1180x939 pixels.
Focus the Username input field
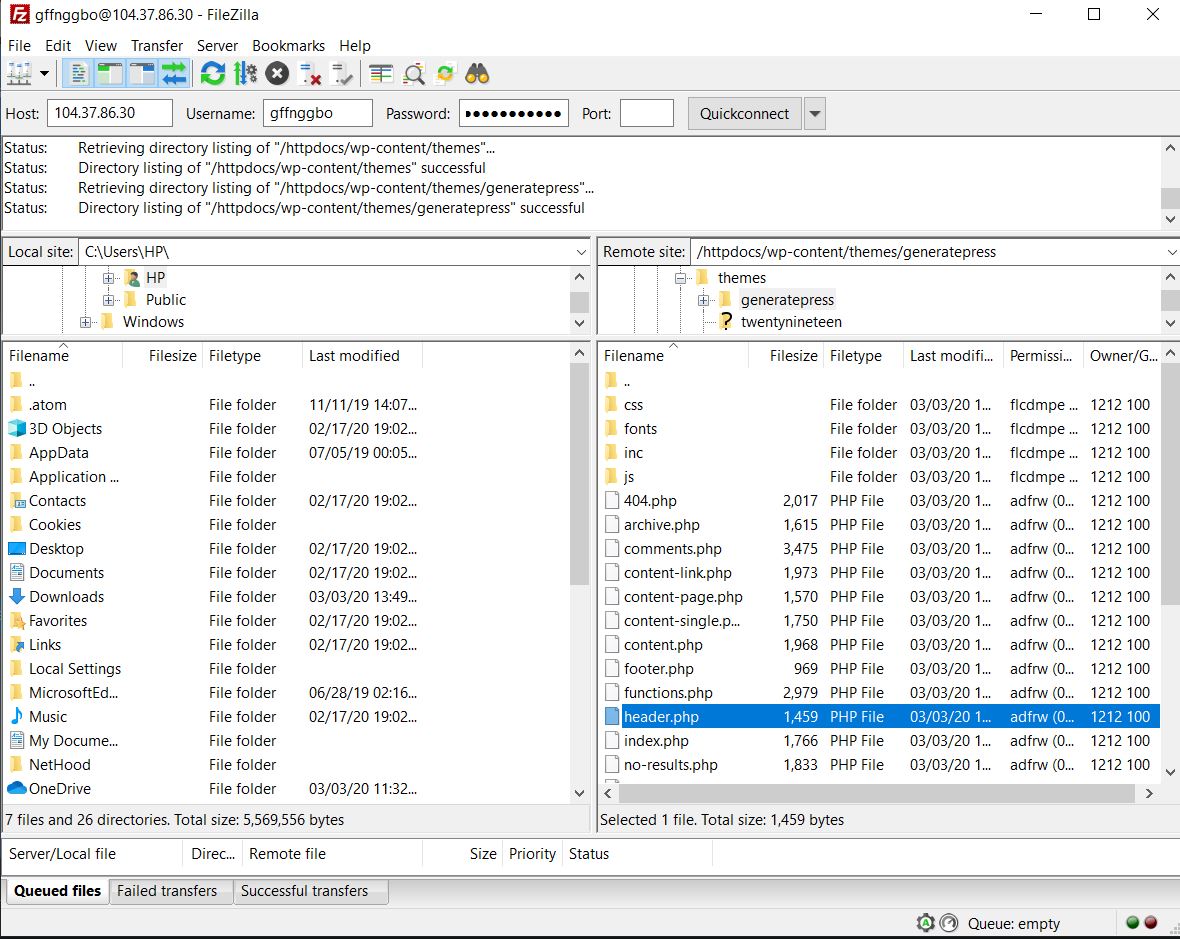(x=318, y=114)
